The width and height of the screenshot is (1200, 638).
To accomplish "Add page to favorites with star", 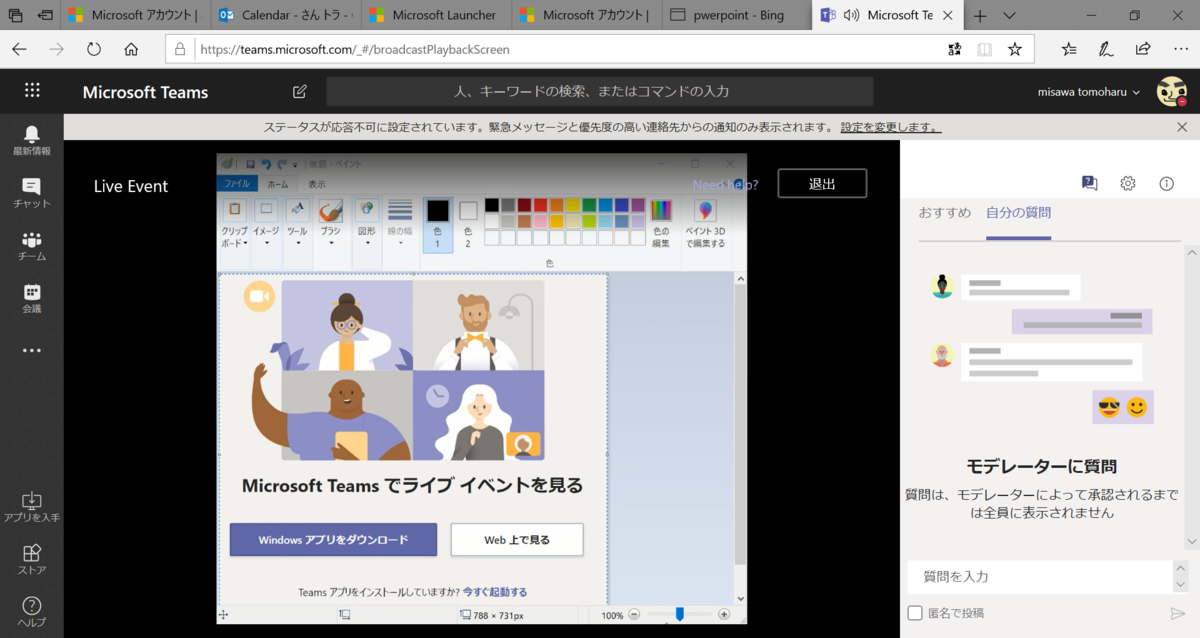I will tap(1015, 48).
